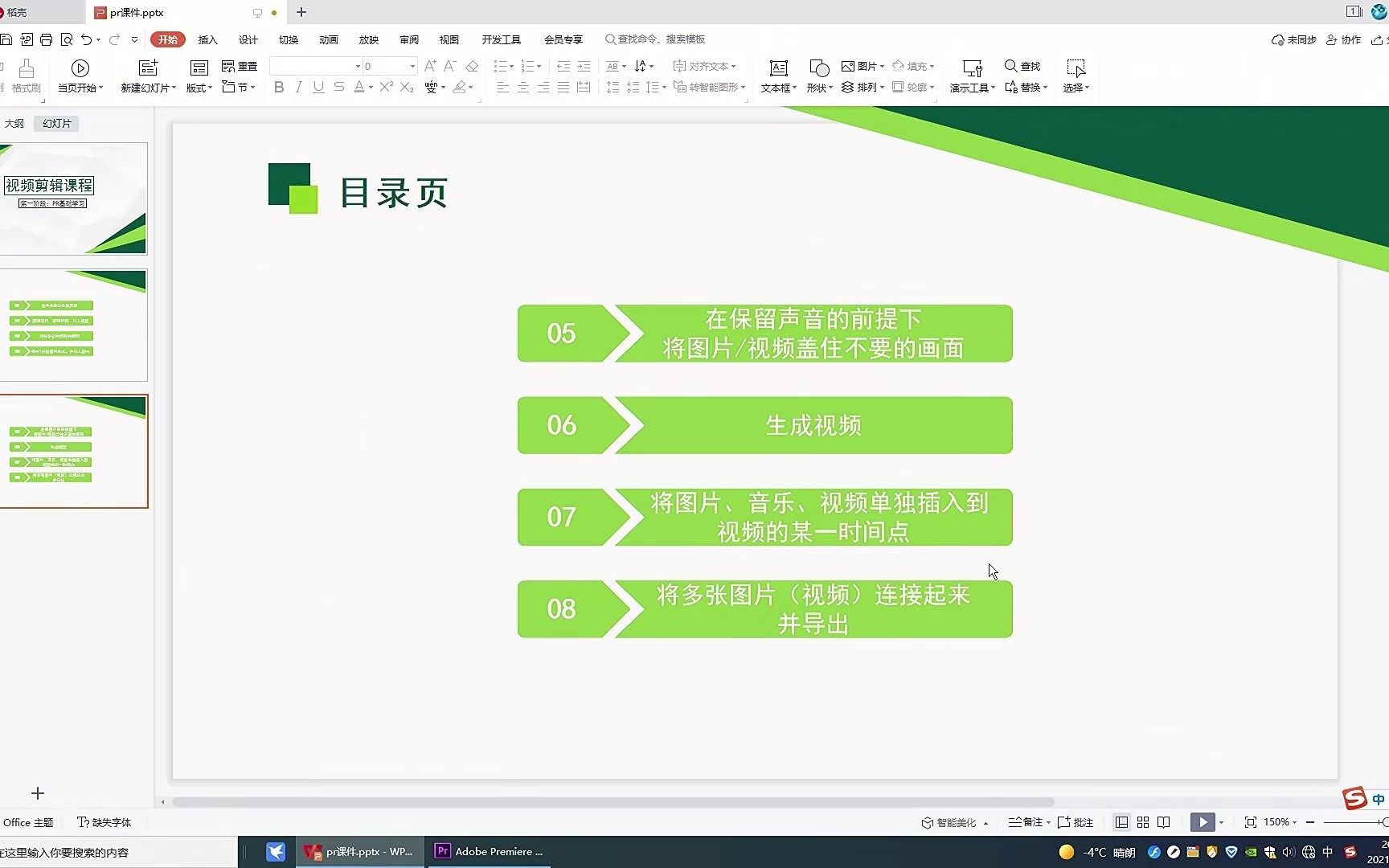
Task: Toggle Subscript formatting
Action: click(x=407, y=87)
